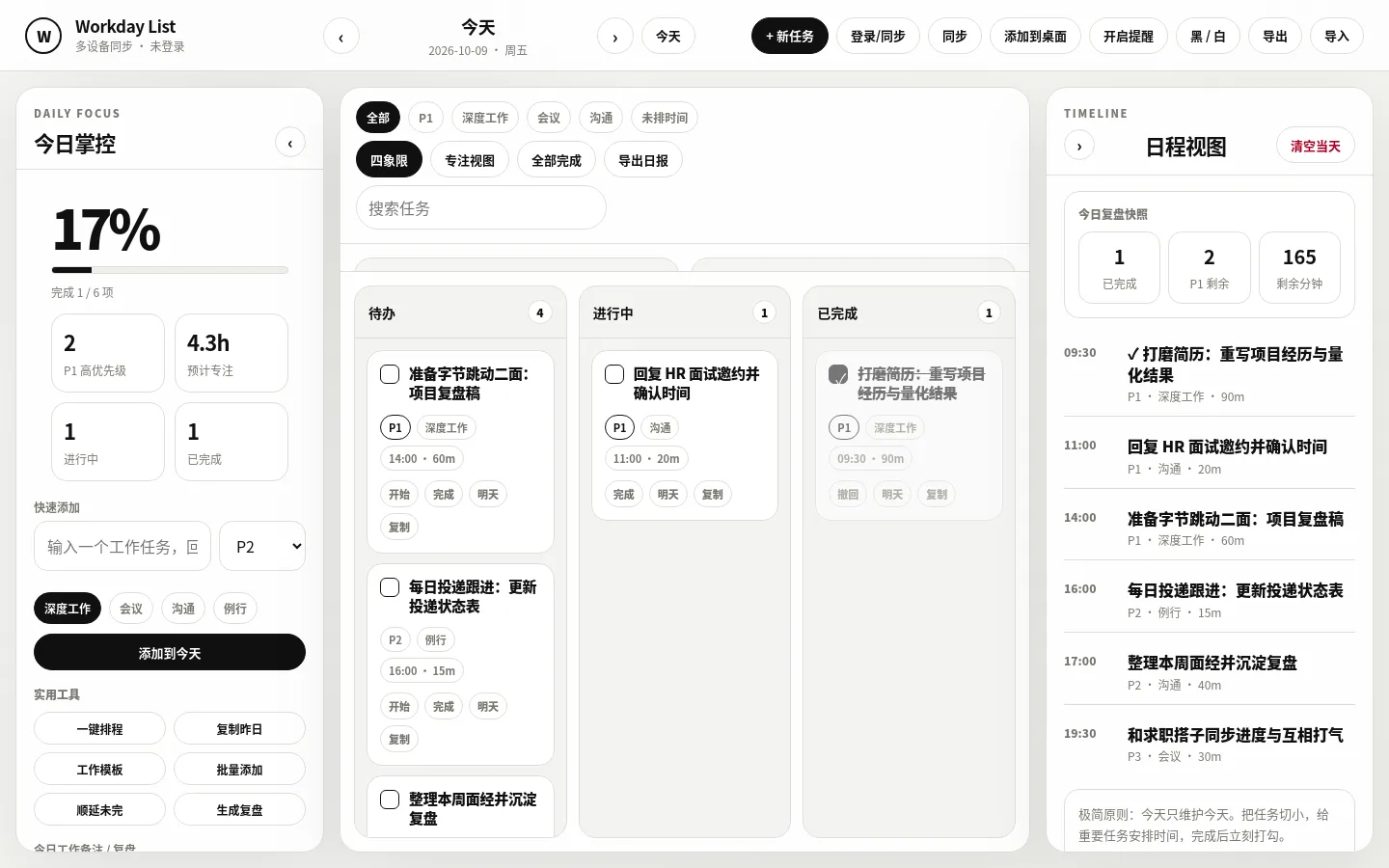Click 全部完成 button

pyautogui.click(x=557, y=160)
